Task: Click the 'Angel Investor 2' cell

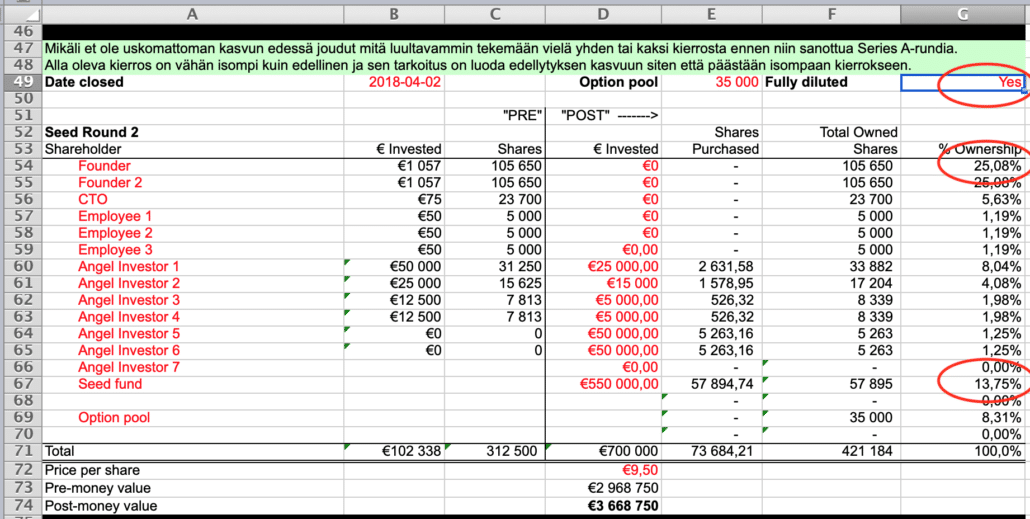Action: (192, 283)
